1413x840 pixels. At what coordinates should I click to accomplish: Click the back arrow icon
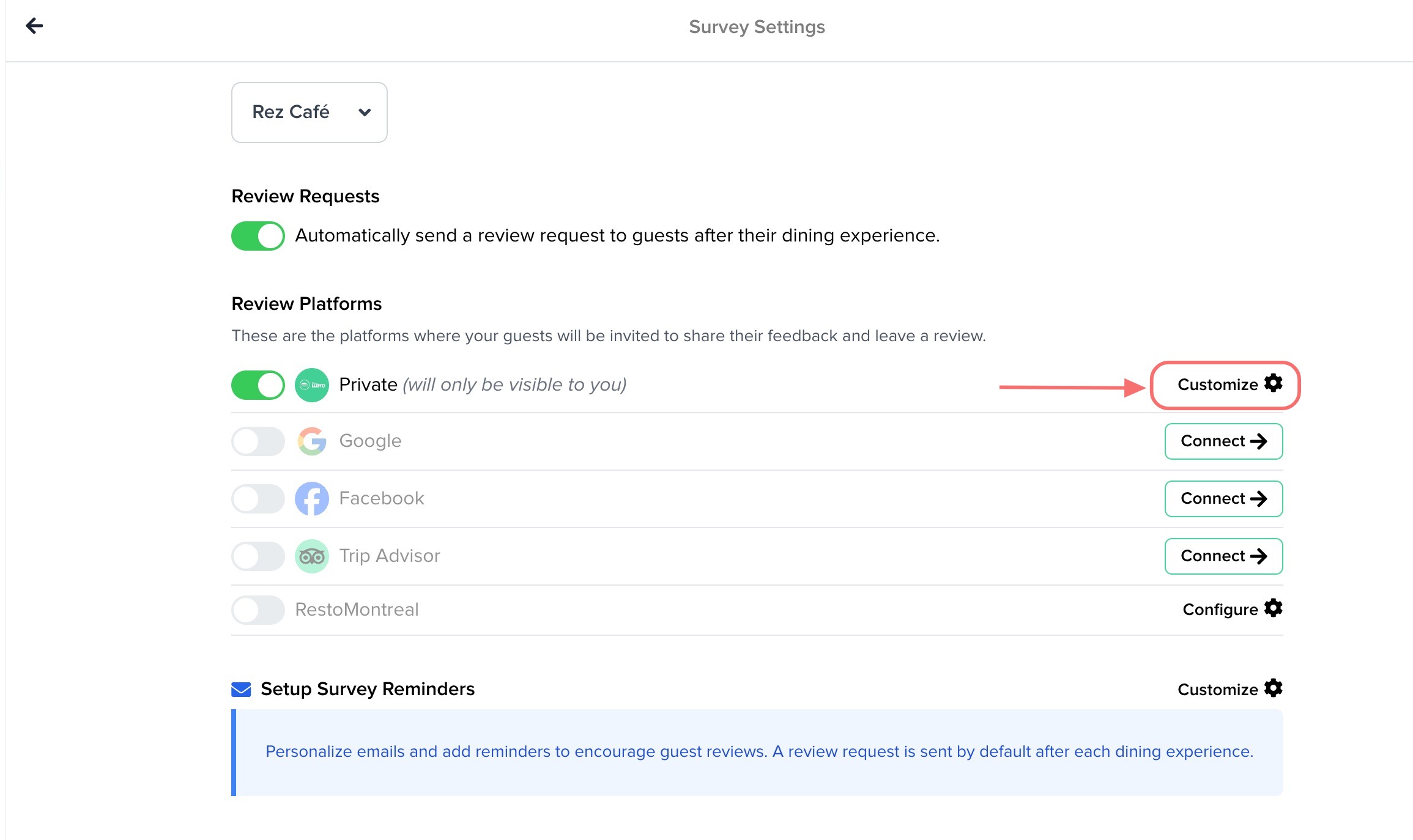(x=34, y=26)
